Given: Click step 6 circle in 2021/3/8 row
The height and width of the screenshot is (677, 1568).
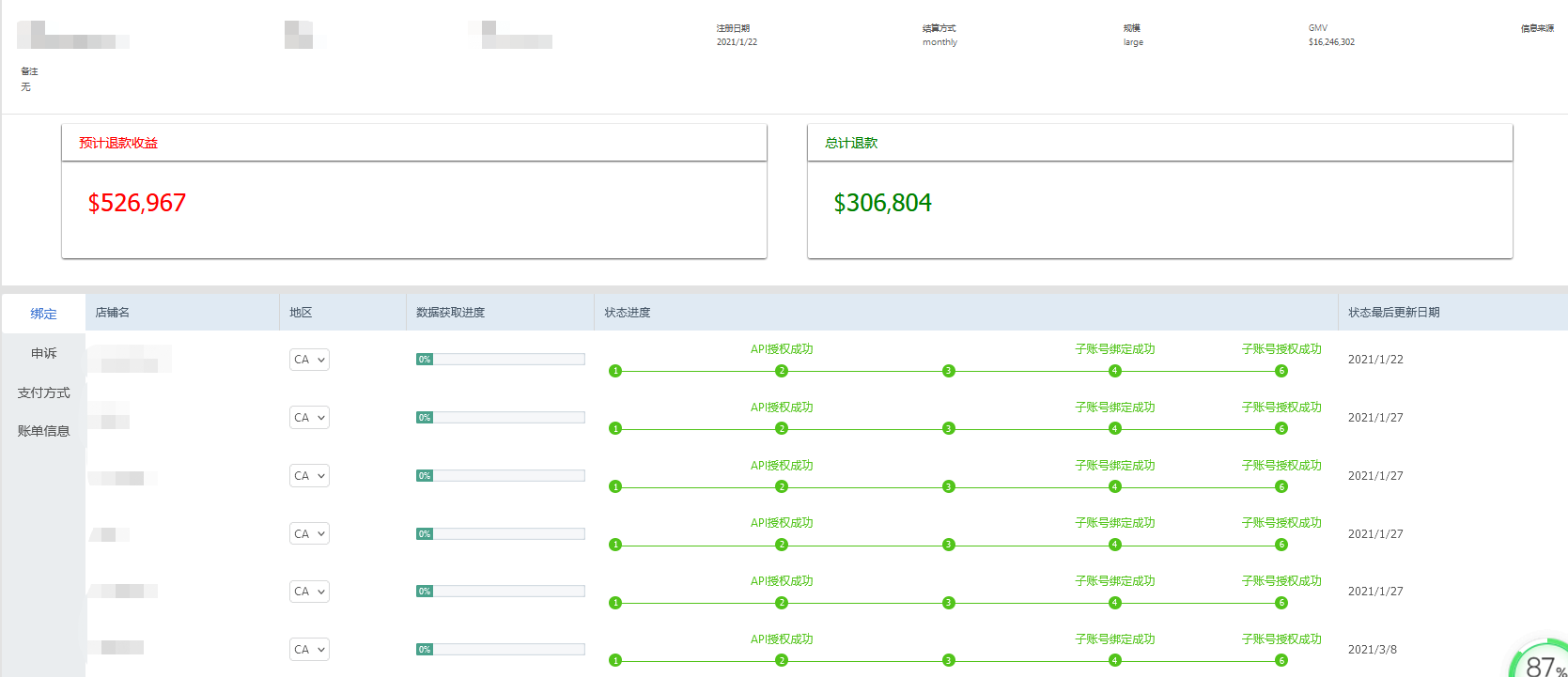Looking at the screenshot, I should 1281,661.
